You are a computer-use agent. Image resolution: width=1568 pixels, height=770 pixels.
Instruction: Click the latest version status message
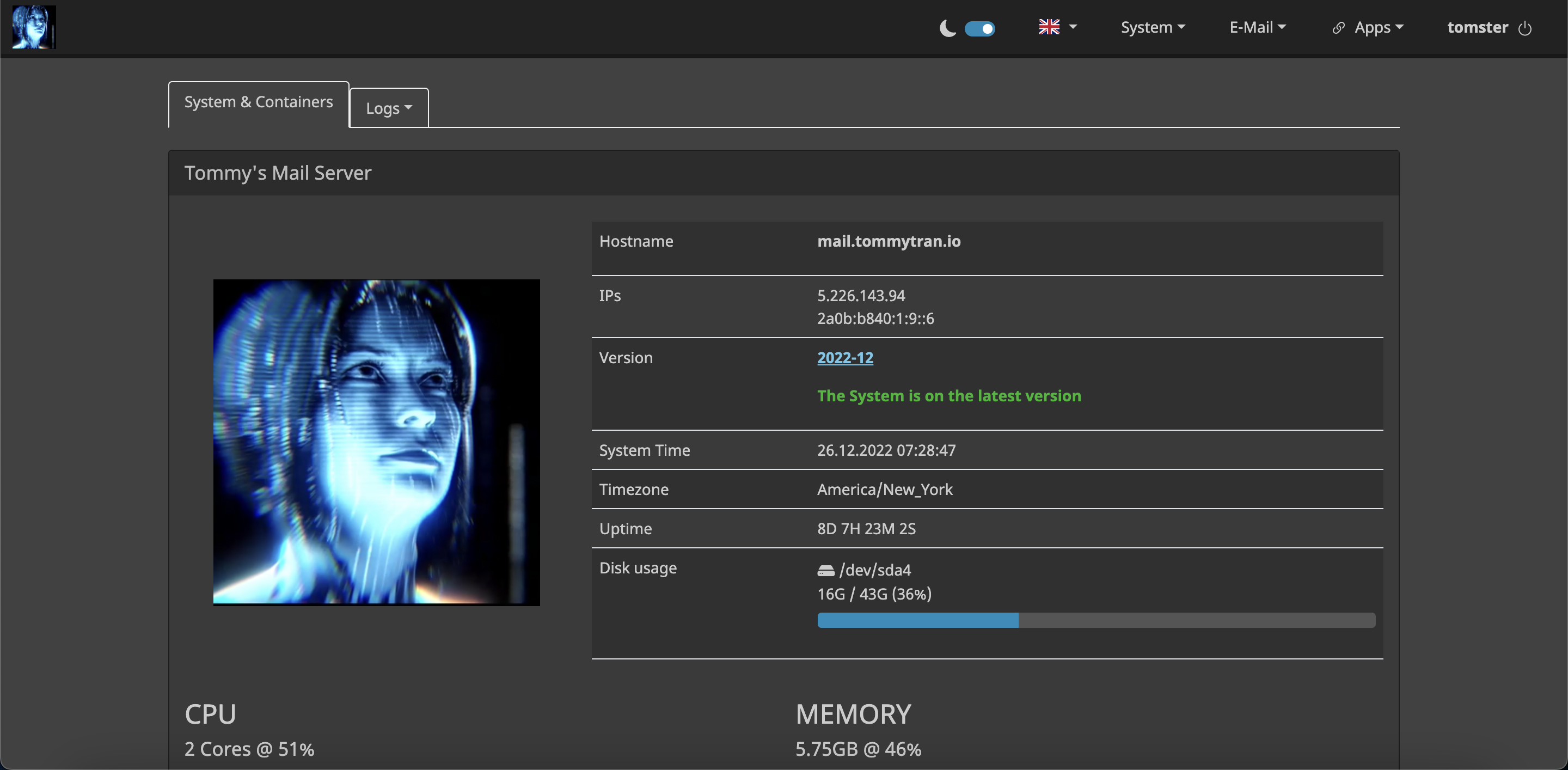point(948,396)
